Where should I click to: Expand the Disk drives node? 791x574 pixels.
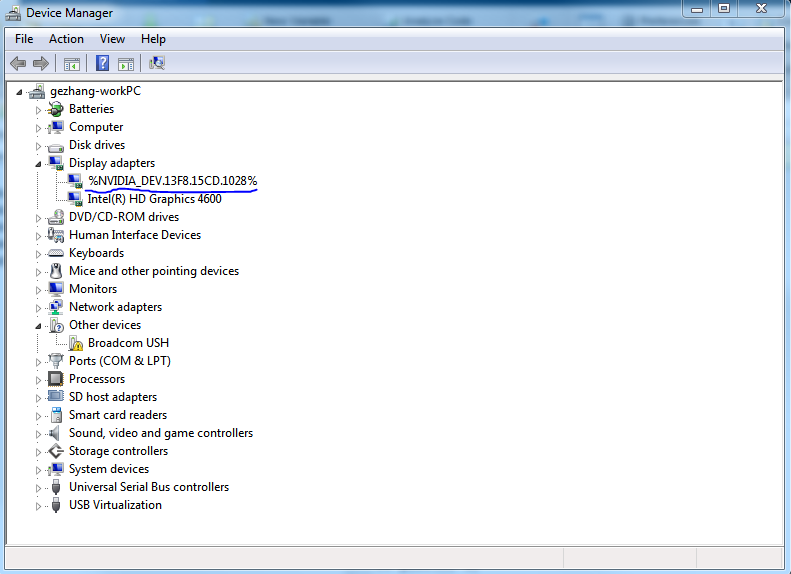click(38, 146)
